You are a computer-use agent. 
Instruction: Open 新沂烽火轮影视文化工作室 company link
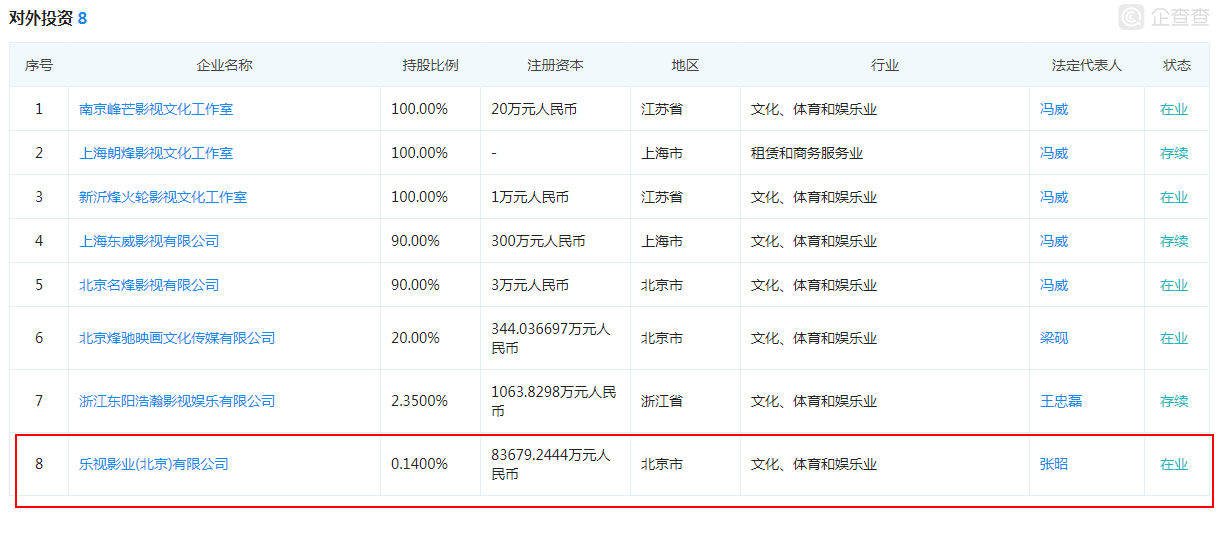click(163, 197)
